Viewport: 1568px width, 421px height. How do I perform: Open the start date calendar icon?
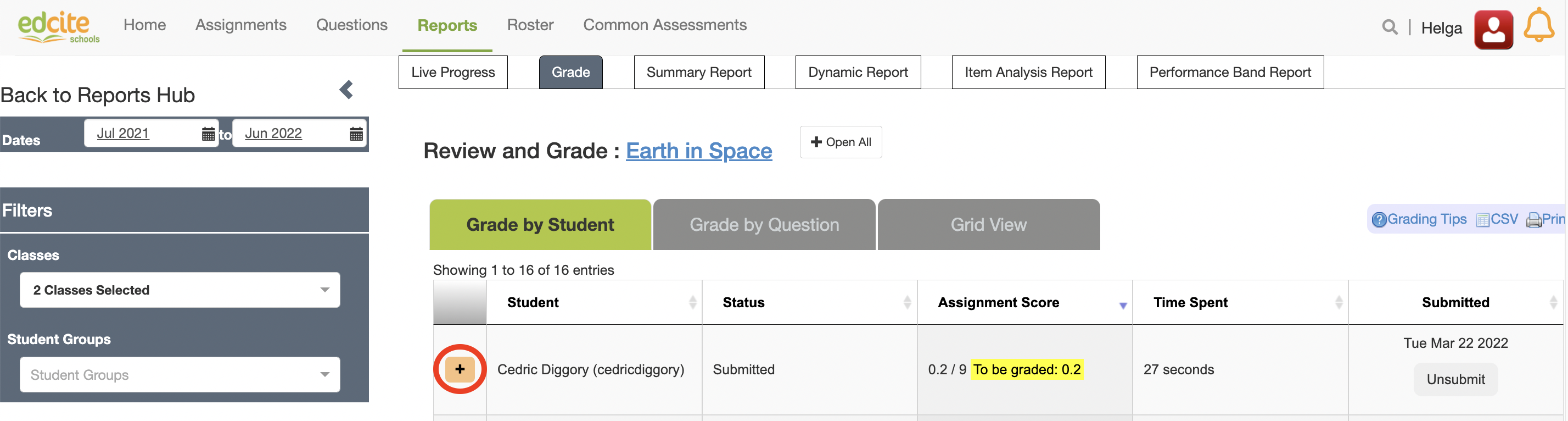208,134
